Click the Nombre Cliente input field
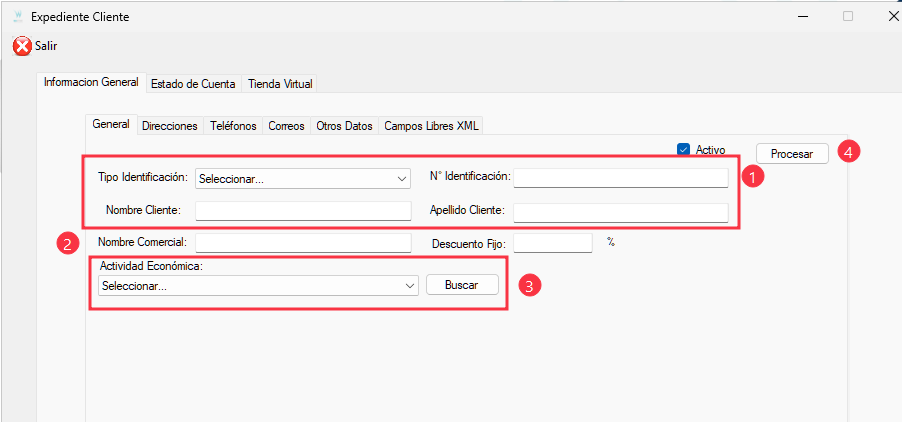 click(x=303, y=211)
